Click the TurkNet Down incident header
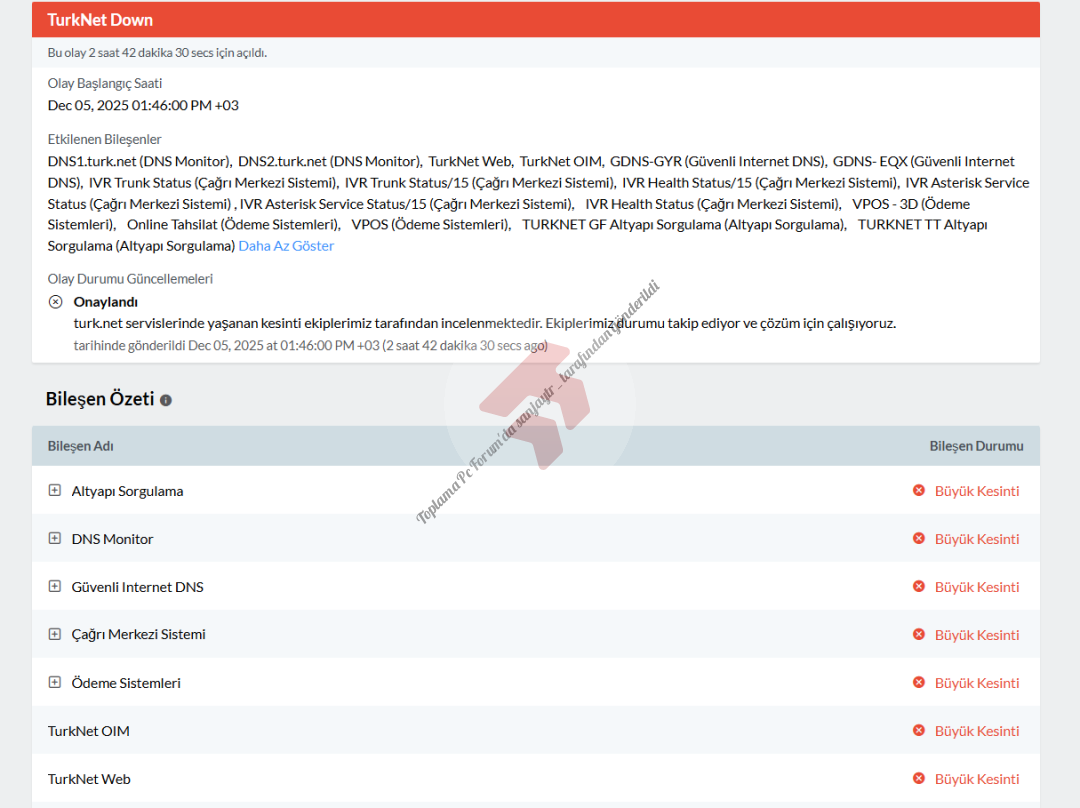The height and width of the screenshot is (808, 1080). [100, 20]
